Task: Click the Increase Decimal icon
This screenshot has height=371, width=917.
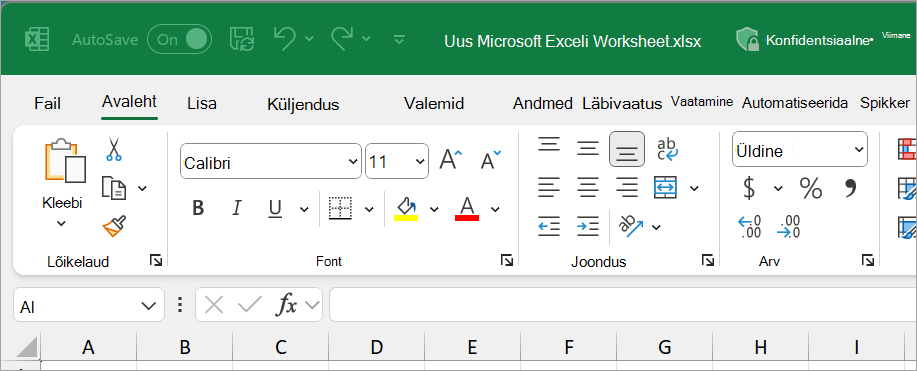Action: point(750,226)
